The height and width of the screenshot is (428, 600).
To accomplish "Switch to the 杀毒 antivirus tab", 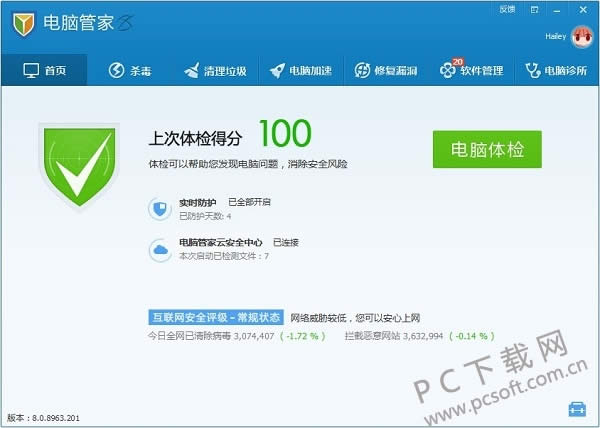I will 130,70.
